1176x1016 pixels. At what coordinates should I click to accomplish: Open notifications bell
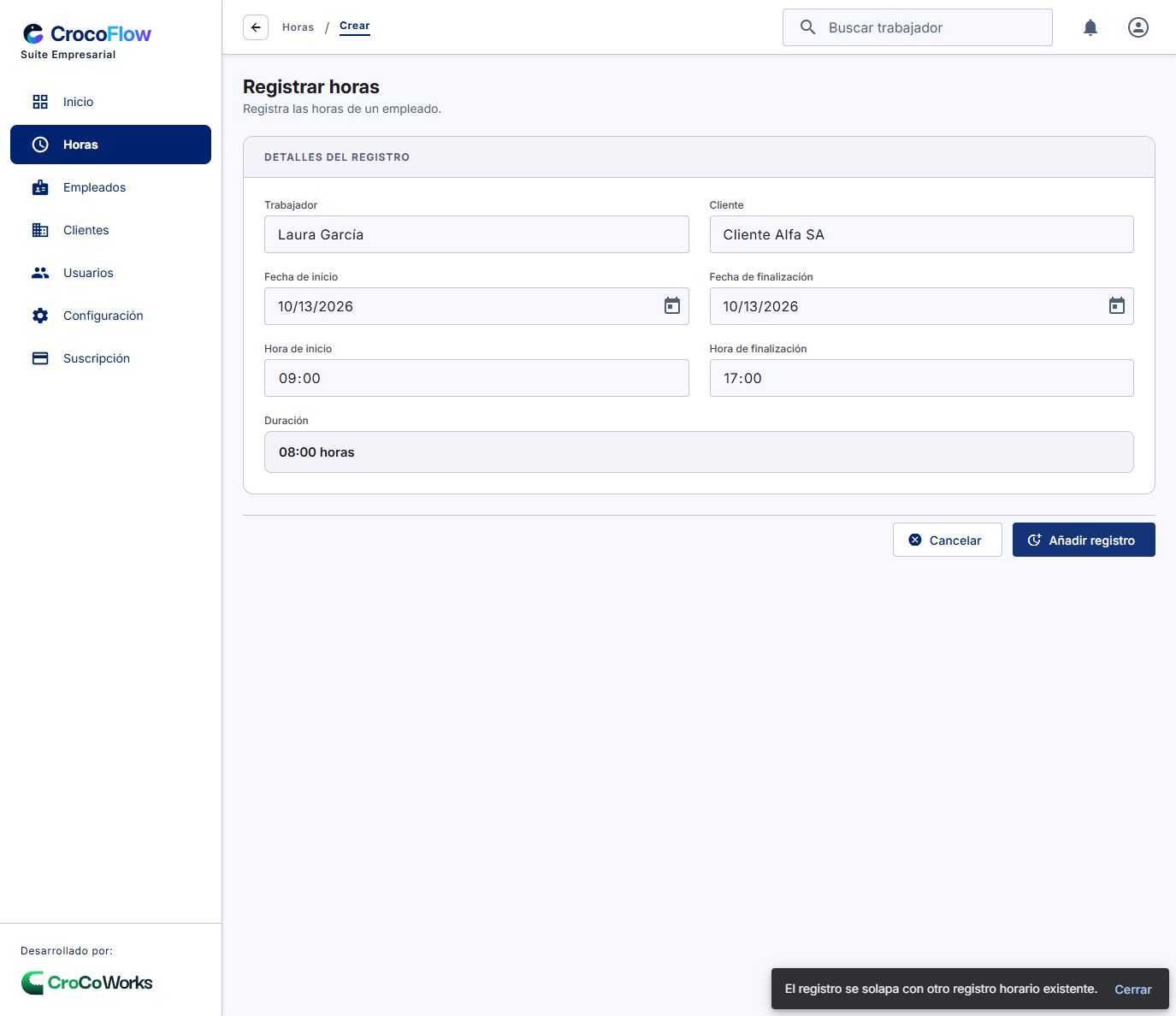click(1090, 27)
